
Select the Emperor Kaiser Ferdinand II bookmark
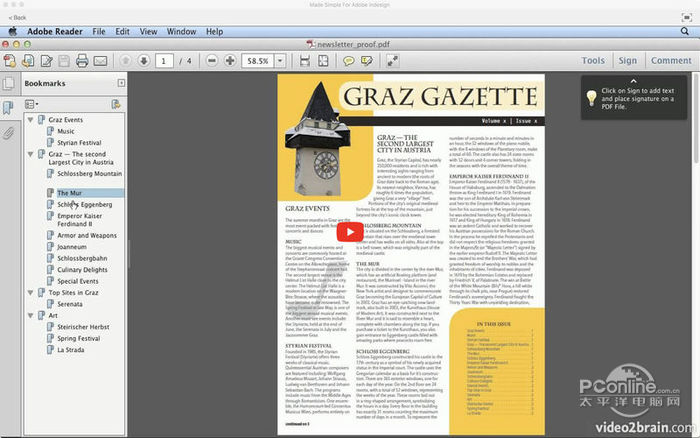point(79,220)
